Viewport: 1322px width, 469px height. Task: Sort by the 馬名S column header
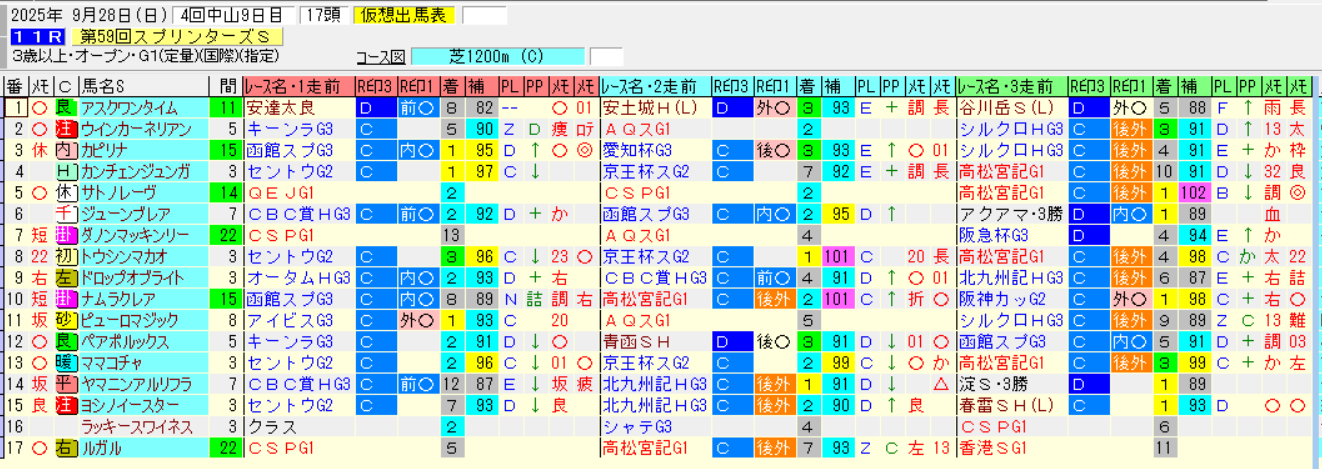point(142,86)
